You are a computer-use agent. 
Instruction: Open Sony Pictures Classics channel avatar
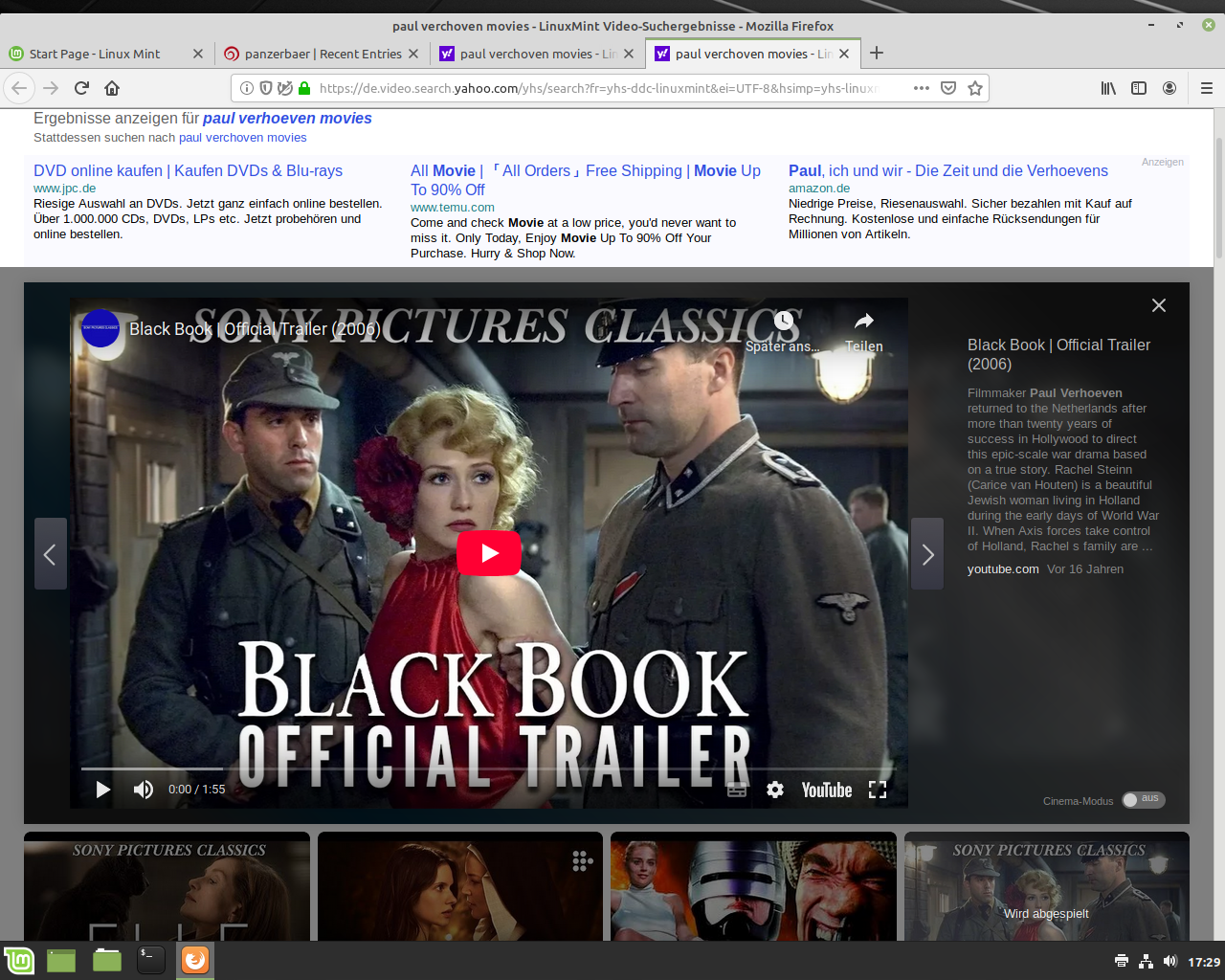click(100, 328)
